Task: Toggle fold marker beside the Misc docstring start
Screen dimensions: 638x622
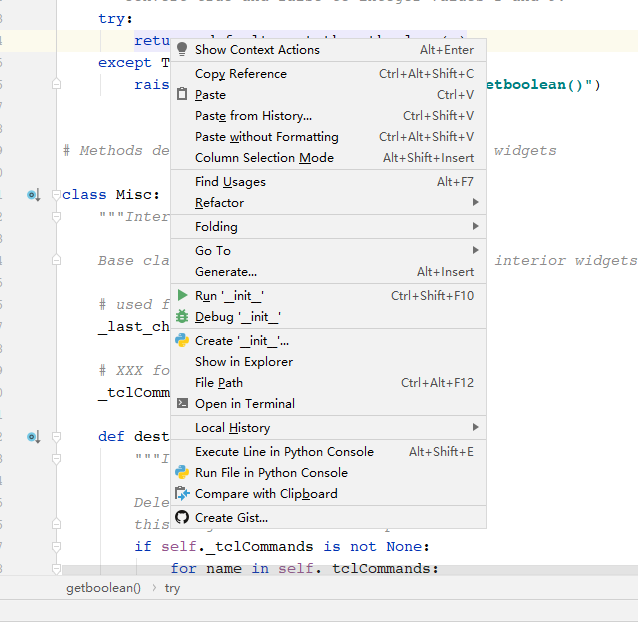Action: tap(57, 217)
